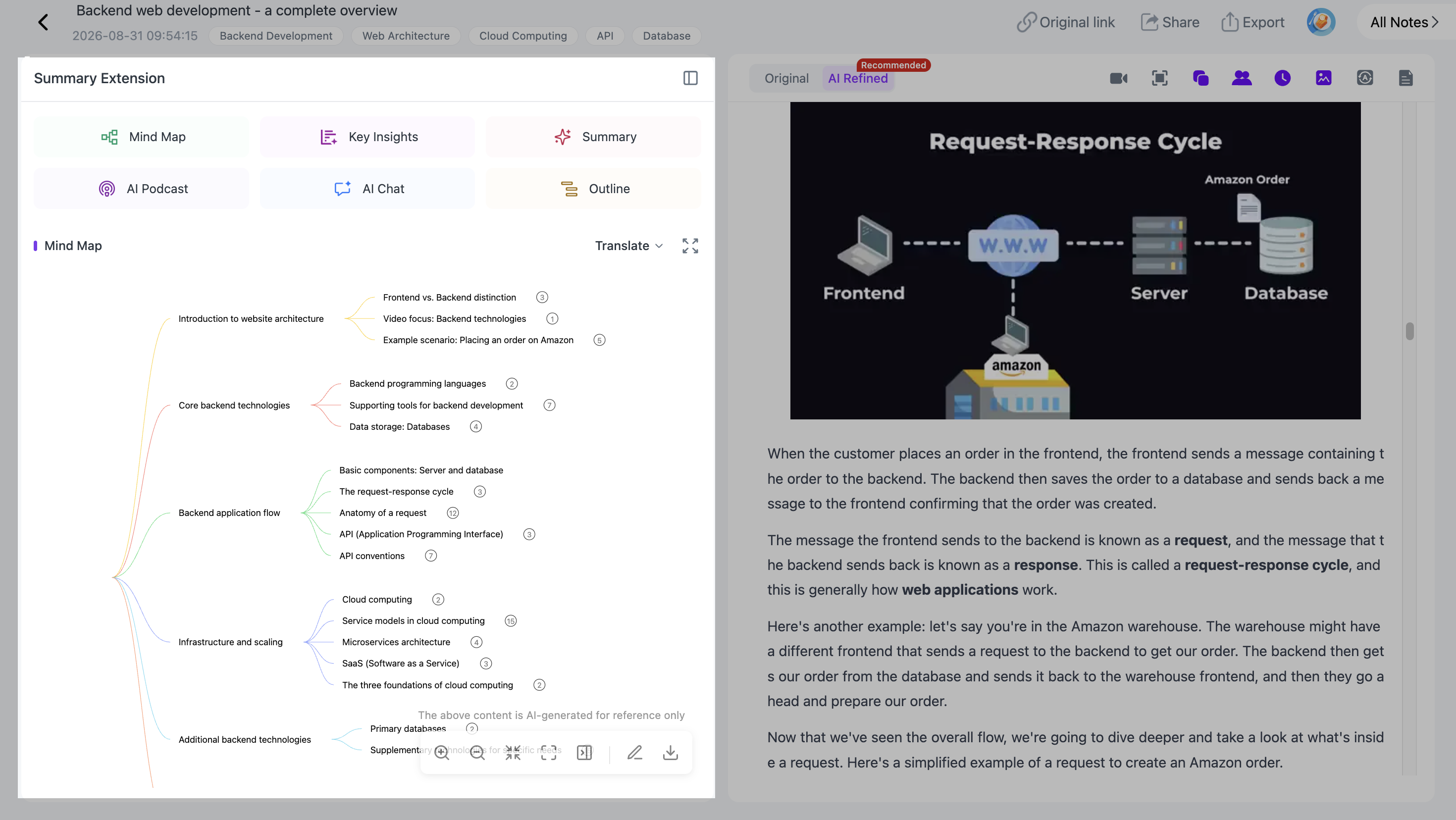The image size is (1456, 820).
Task: Select the Cloud Computing tag
Action: tap(523, 36)
